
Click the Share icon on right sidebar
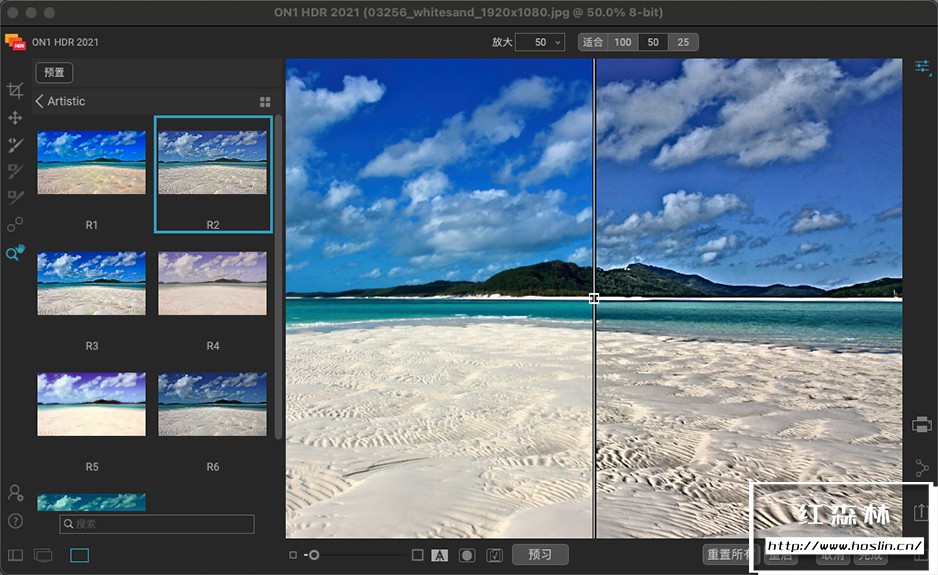coord(922,468)
